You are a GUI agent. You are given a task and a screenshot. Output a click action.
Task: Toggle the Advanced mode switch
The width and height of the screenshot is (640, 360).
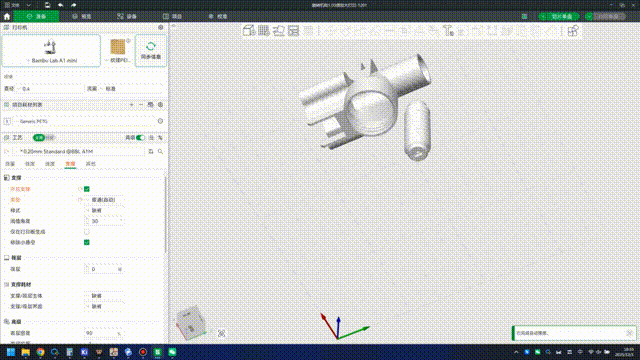140,138
